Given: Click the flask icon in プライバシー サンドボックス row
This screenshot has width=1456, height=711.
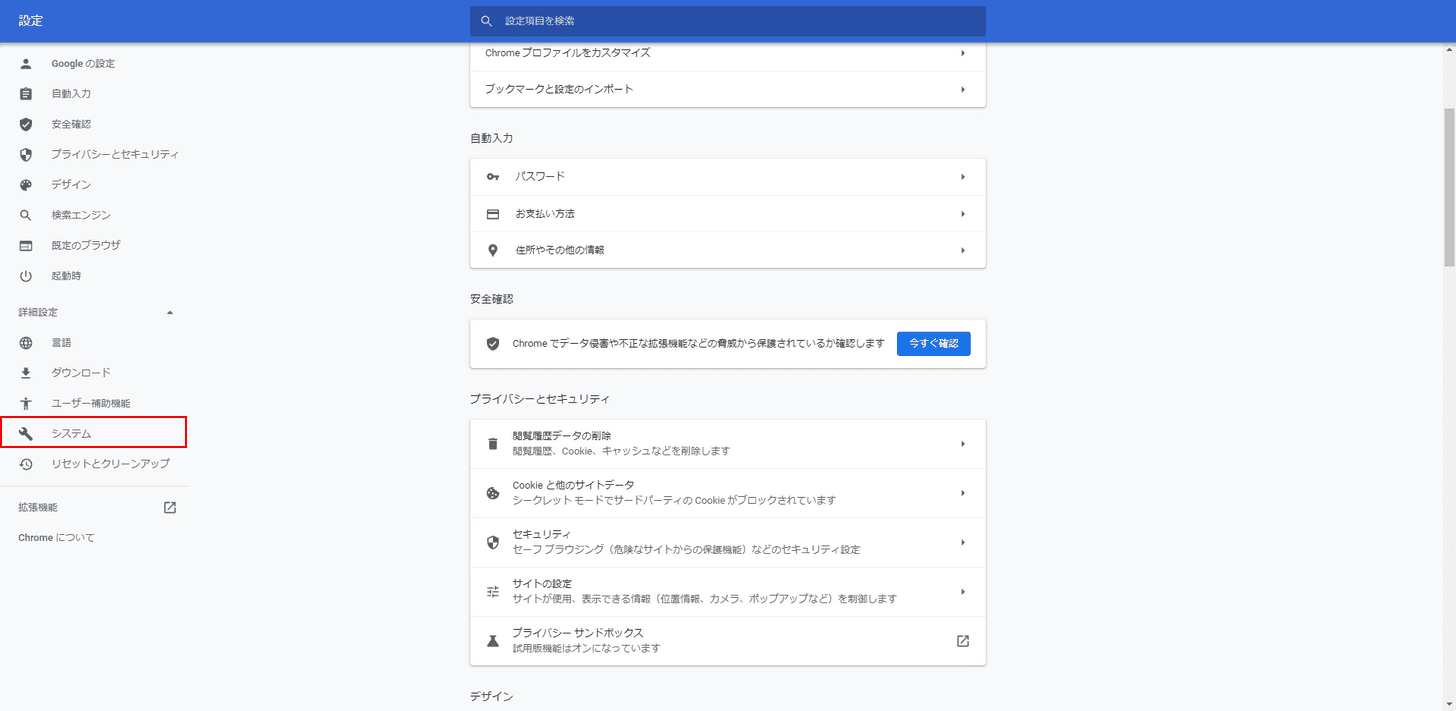Looking at the screenshot, I should coord(492,641).
